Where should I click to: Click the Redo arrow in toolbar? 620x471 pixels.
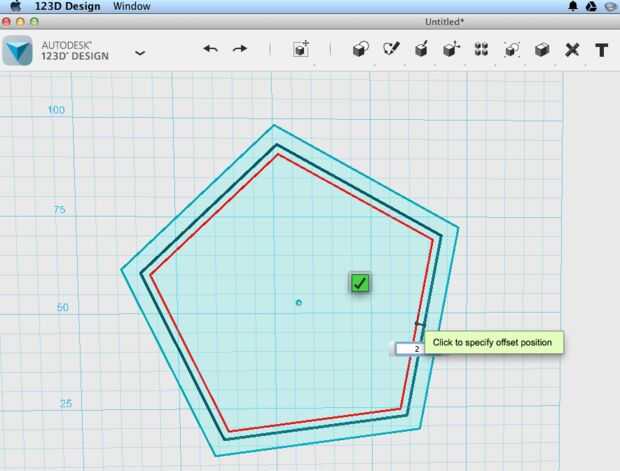coord(240,49)
